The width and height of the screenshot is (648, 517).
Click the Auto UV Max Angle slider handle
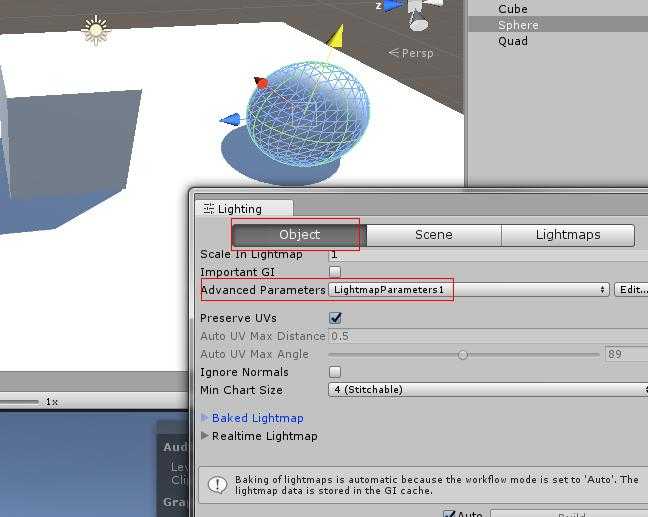[463, 355]
